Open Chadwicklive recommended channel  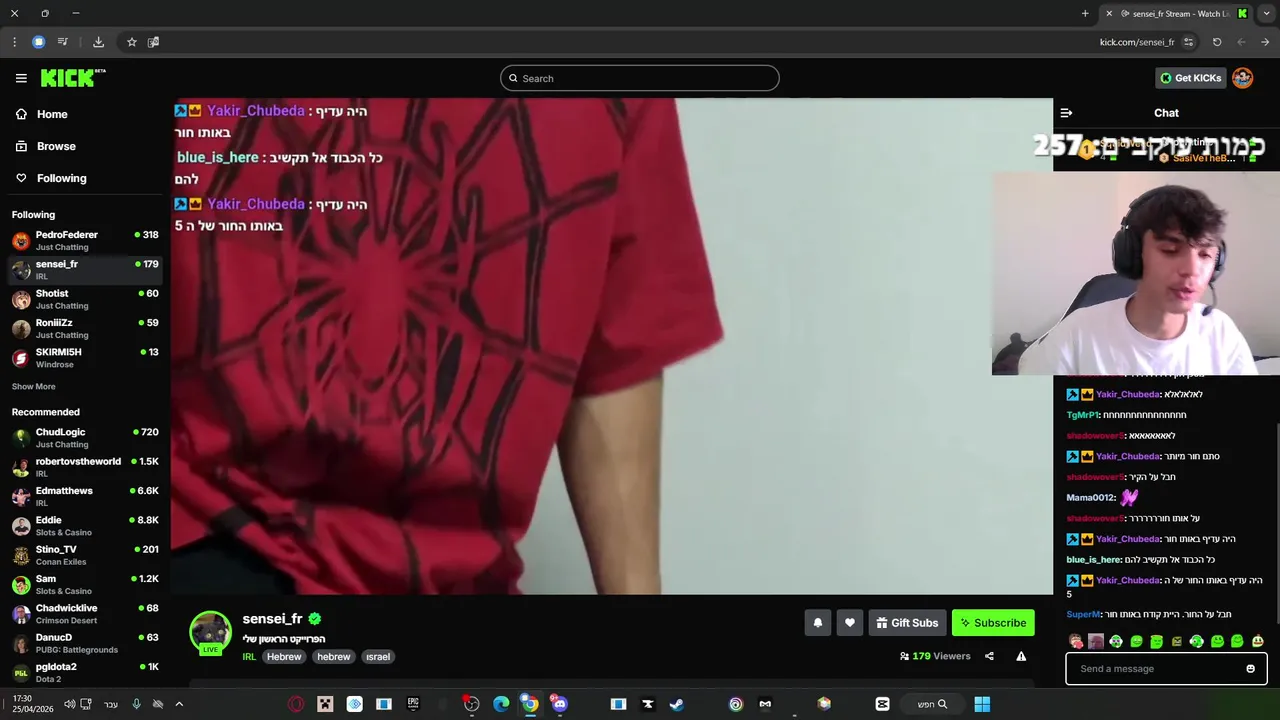[85, 614]
